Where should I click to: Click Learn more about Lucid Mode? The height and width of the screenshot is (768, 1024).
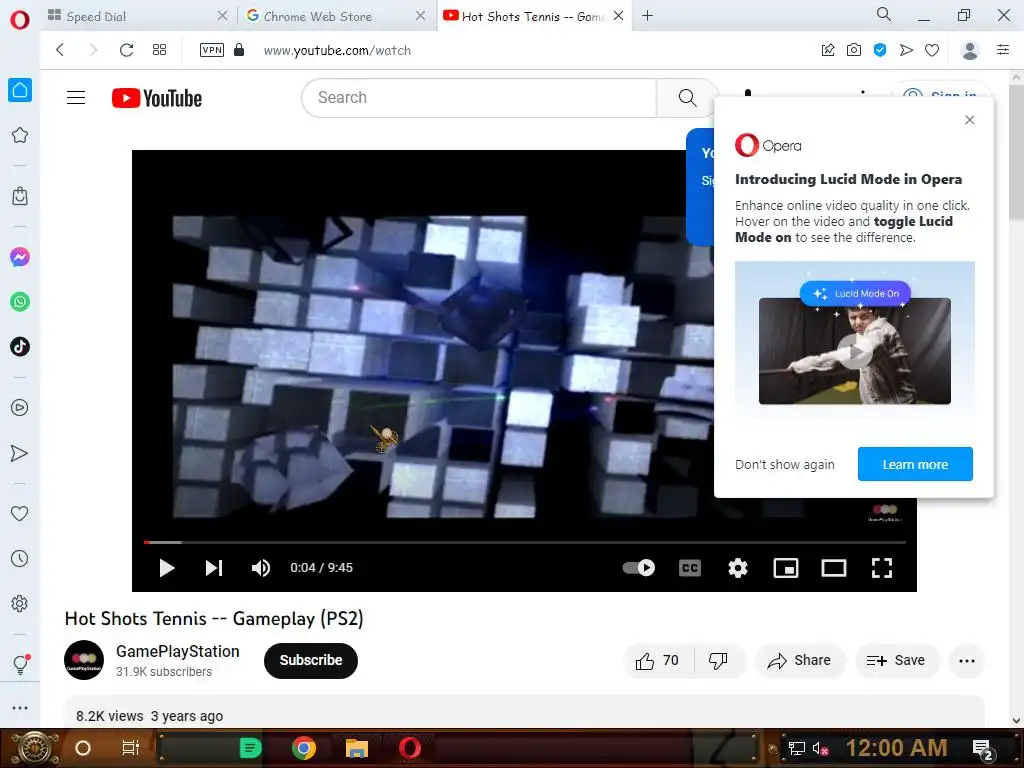915,464
